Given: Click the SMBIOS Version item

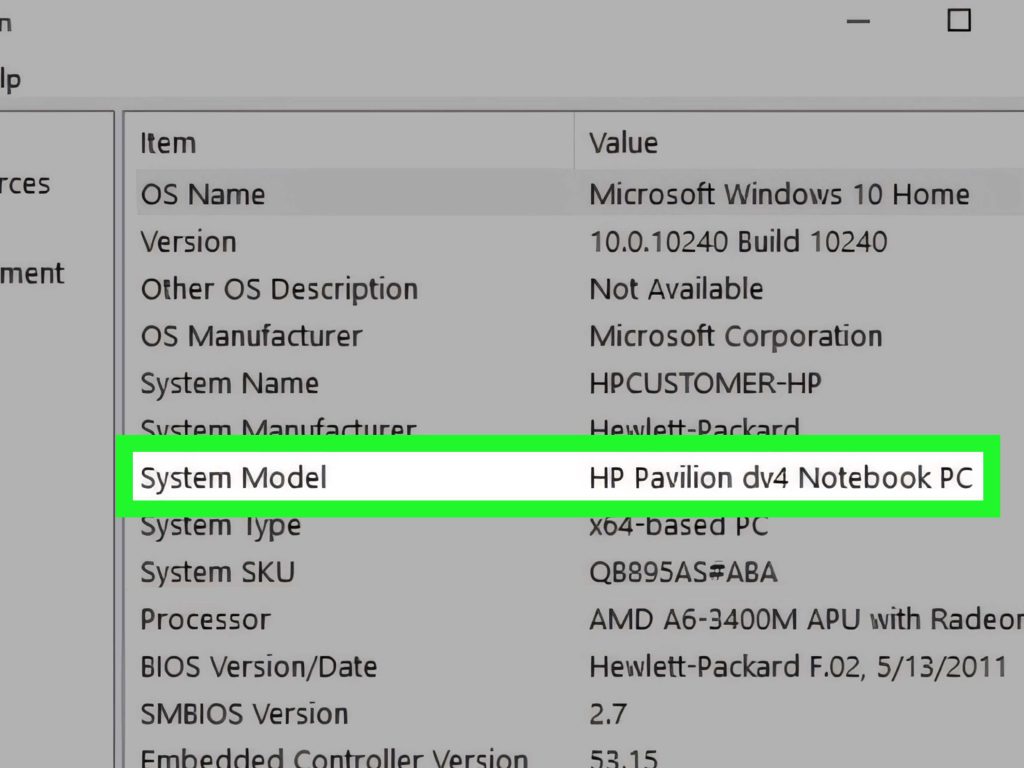Looking at the screenshot, I should tap(244, 714).
